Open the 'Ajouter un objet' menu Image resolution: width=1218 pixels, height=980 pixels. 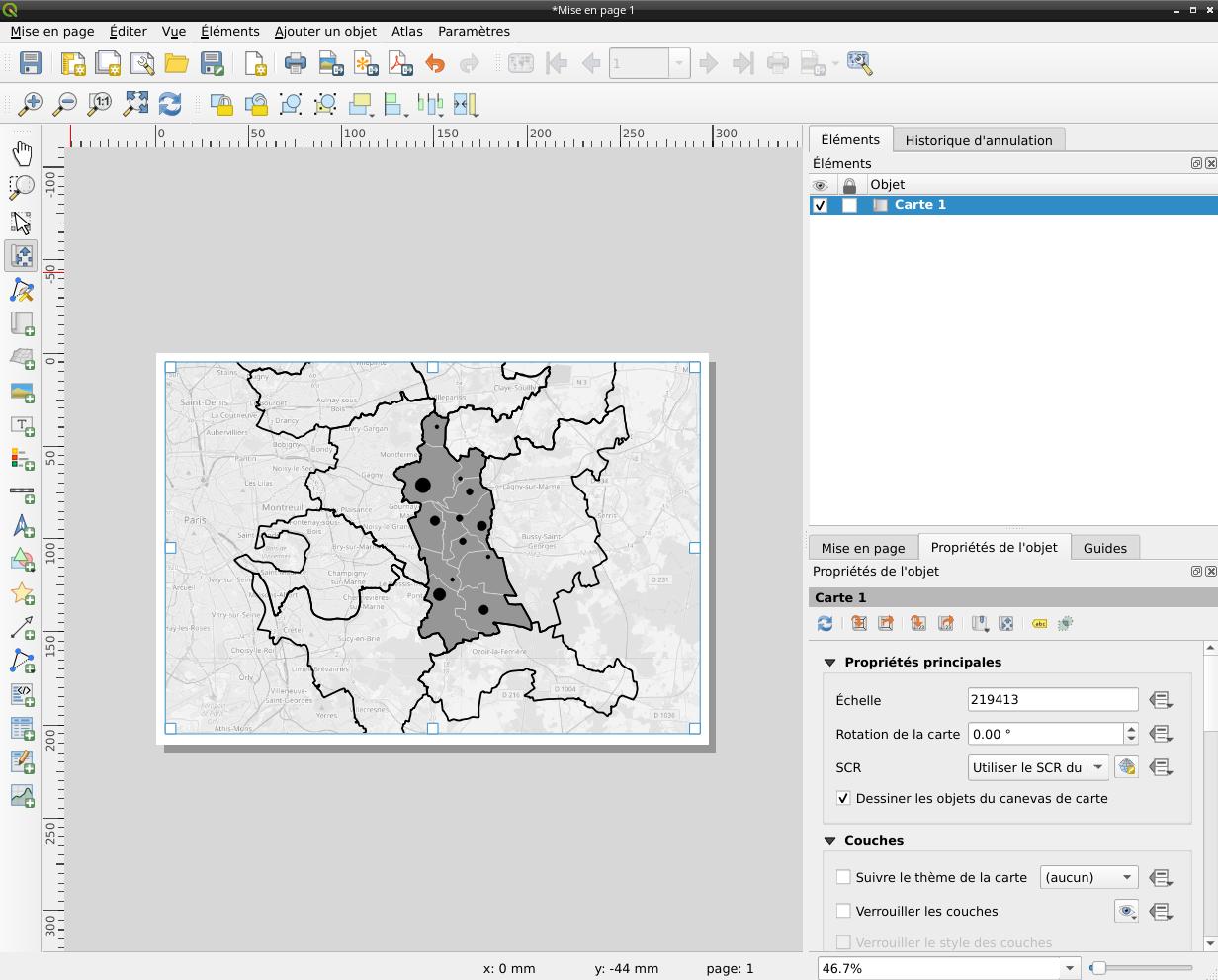[324, 31]
